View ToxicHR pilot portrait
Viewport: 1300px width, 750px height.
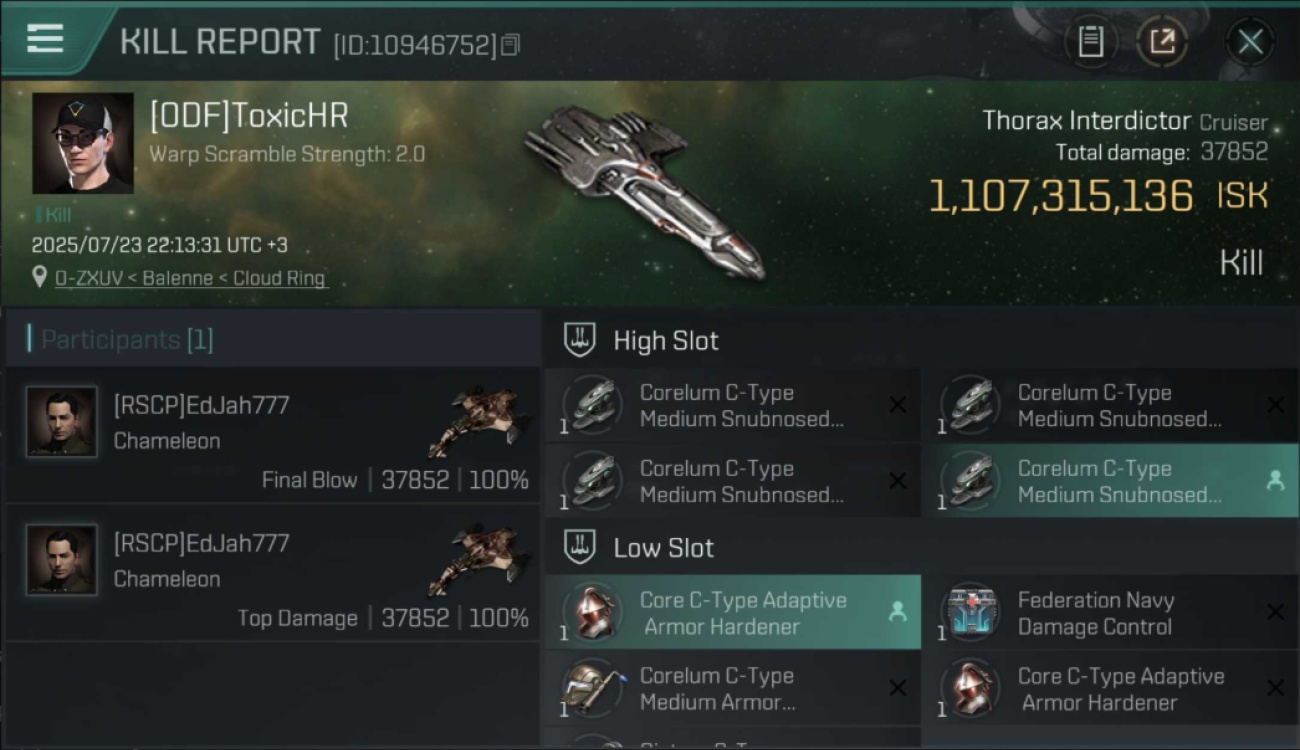pos(83,143)
